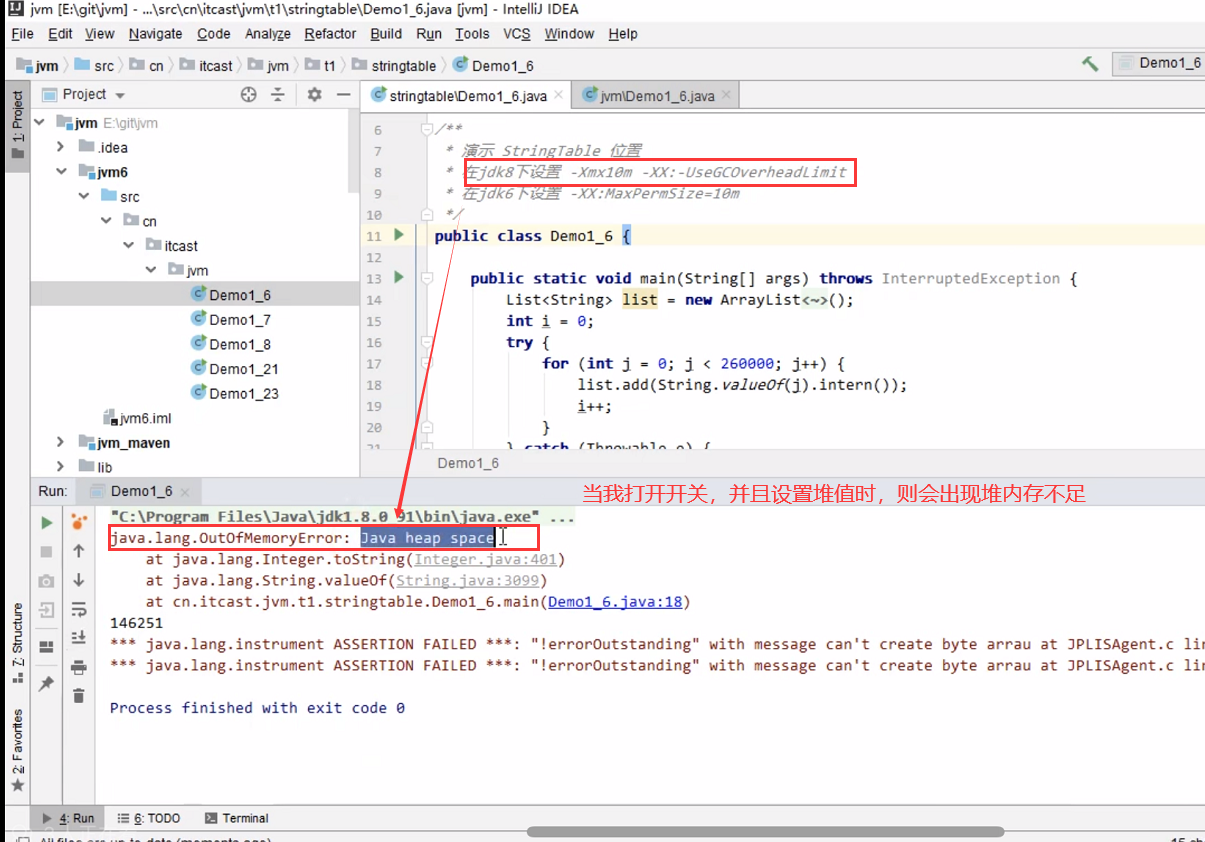Toggle the 7: Structure tool window button
1205x842 pixels.
click(x=16, y=642)
